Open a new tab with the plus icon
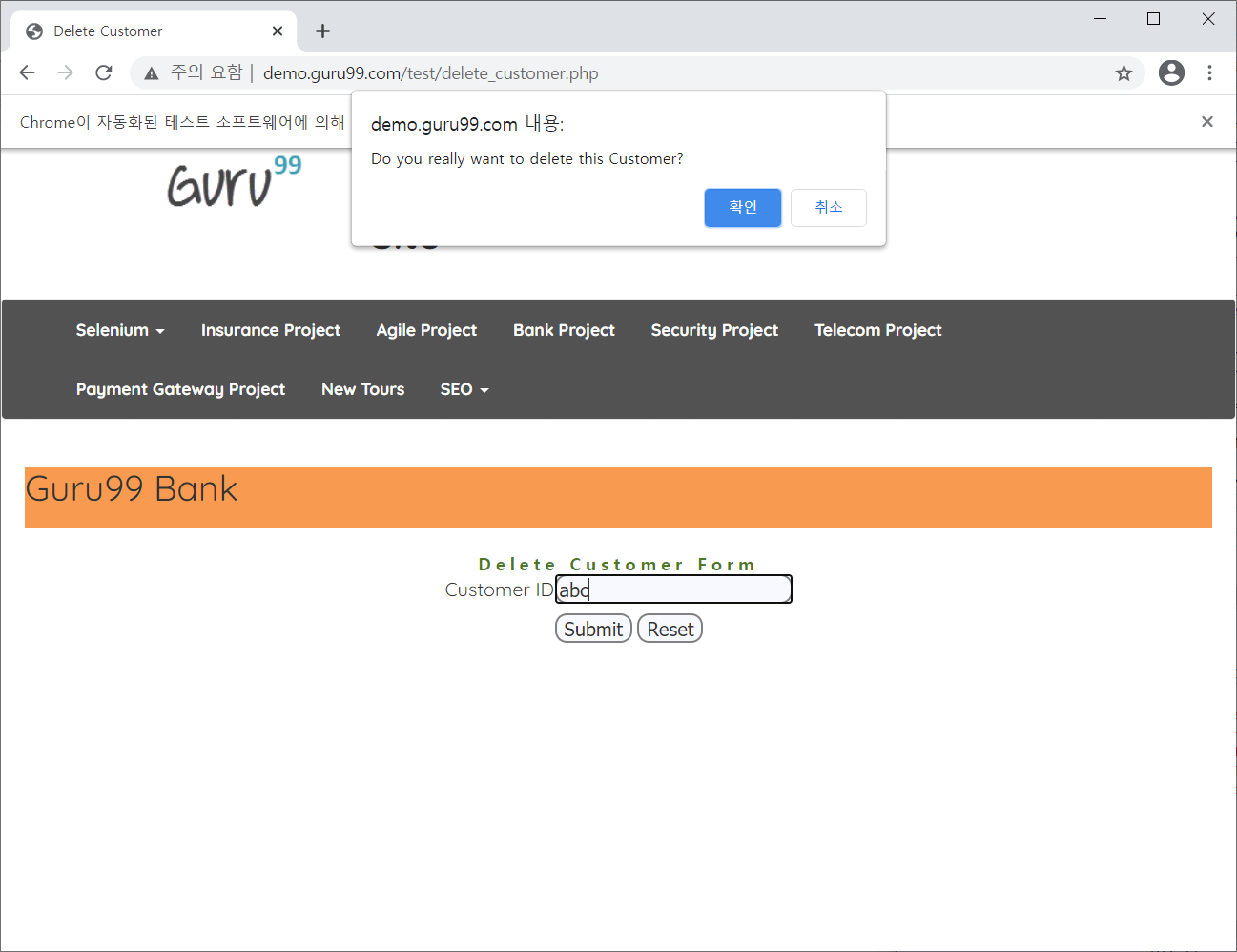 tap(322, 31)
